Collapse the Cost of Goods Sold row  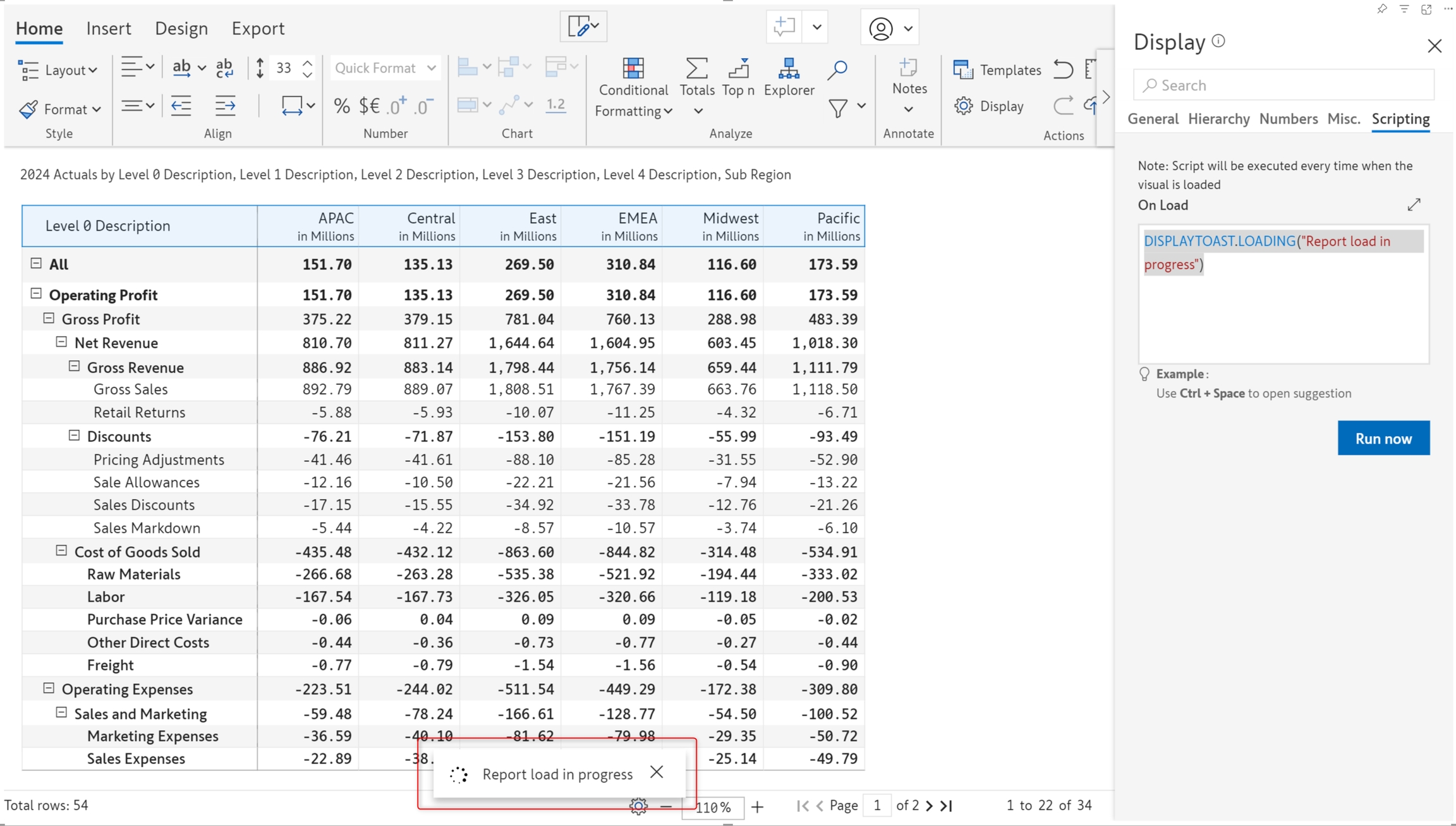pyautogui.click(x=61, y=550)
